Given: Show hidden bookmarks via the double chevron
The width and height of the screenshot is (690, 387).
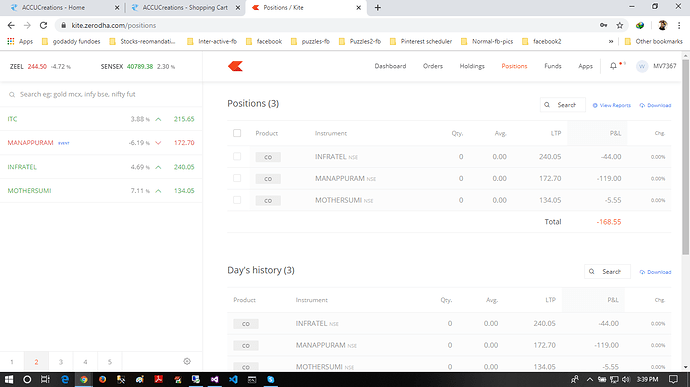Looking at the screenshot, I should [x=611, y=41].
